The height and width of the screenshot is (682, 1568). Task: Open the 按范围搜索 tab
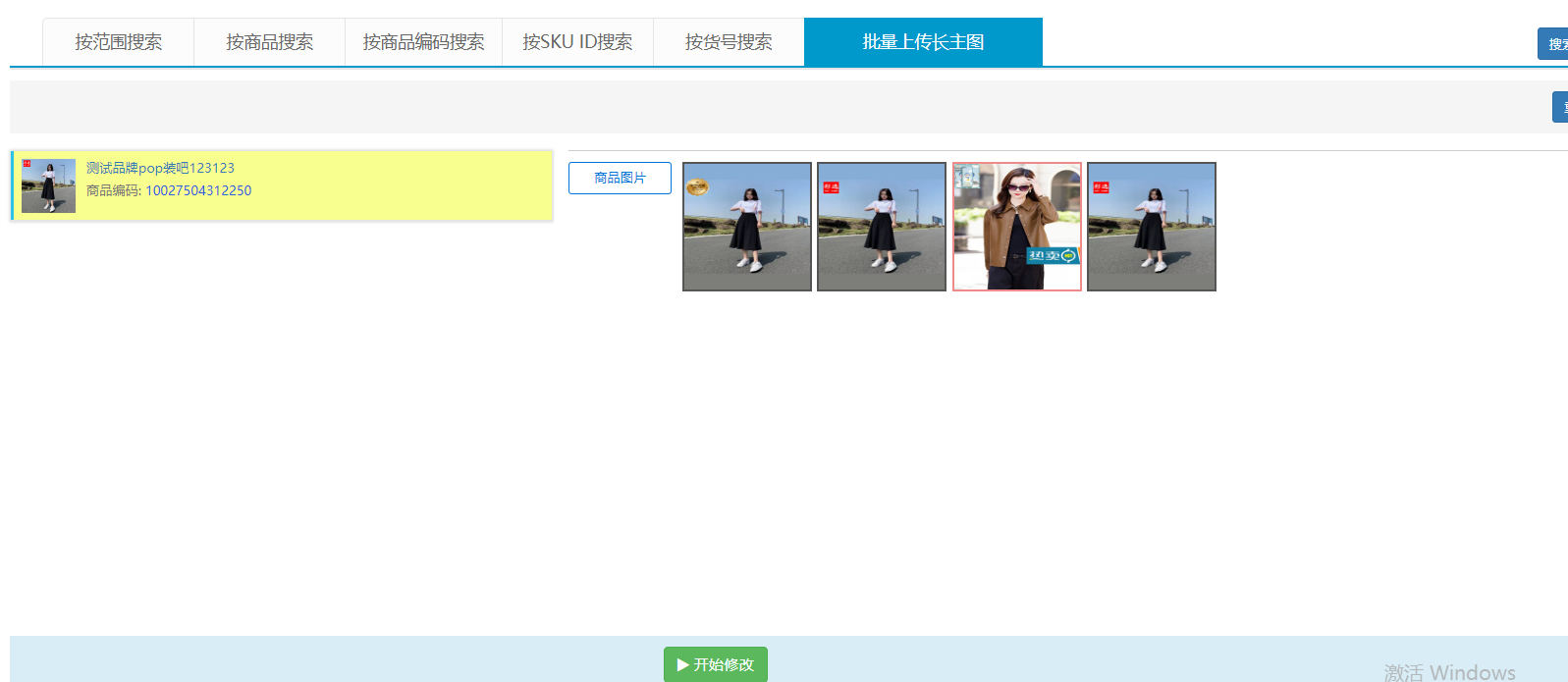(x=118, y=42)
